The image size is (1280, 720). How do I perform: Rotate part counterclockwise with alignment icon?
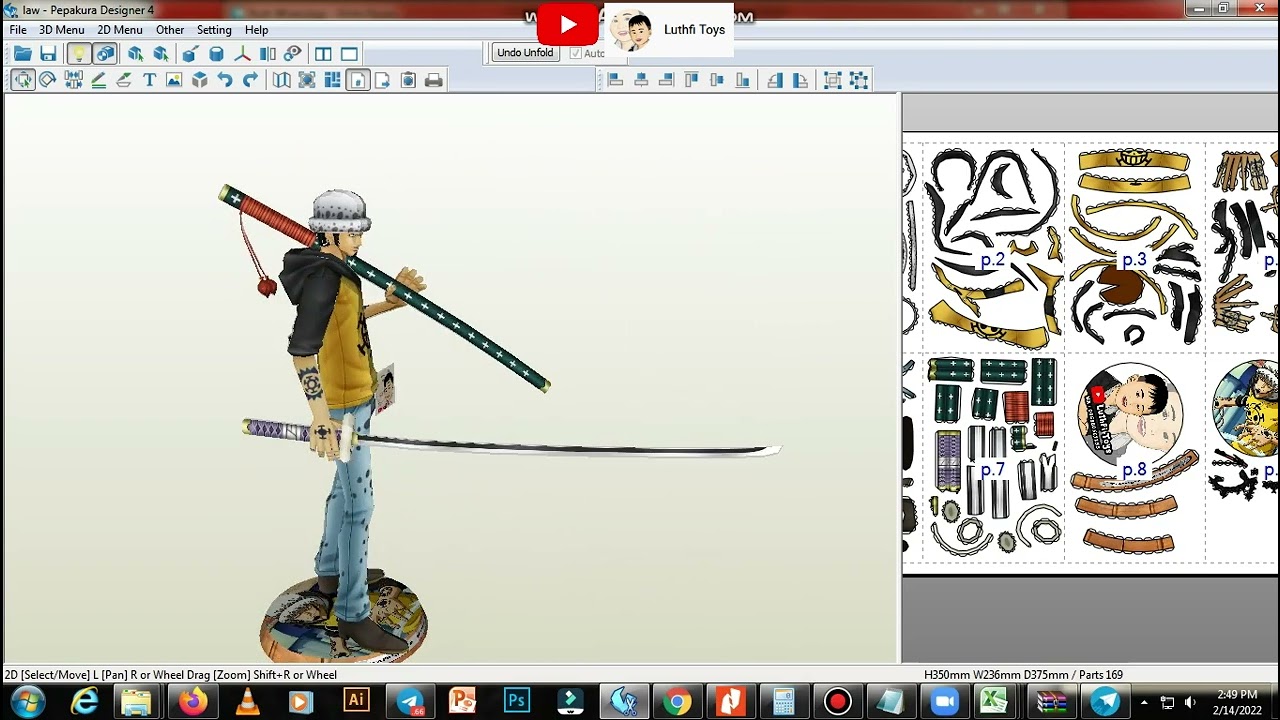(x=773, y=80)
